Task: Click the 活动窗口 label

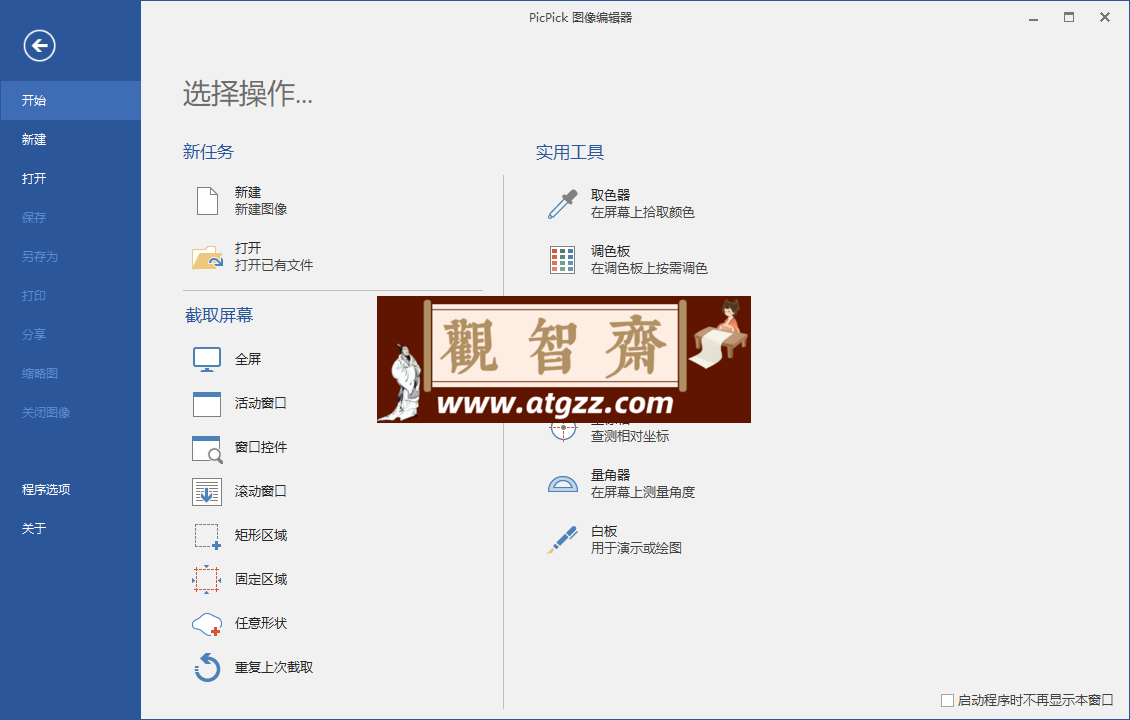Action: click(x=261, y=404)
